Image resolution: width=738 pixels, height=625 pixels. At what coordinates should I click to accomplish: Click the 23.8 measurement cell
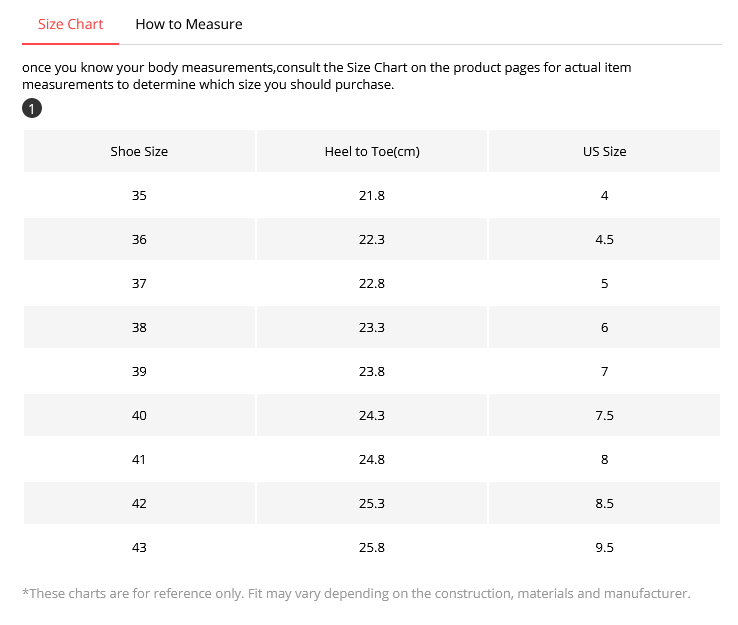(x=372, y=372)
